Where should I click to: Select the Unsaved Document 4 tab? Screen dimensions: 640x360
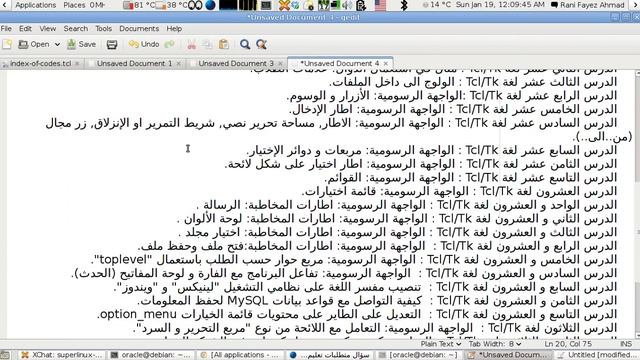tap(340, 64)
